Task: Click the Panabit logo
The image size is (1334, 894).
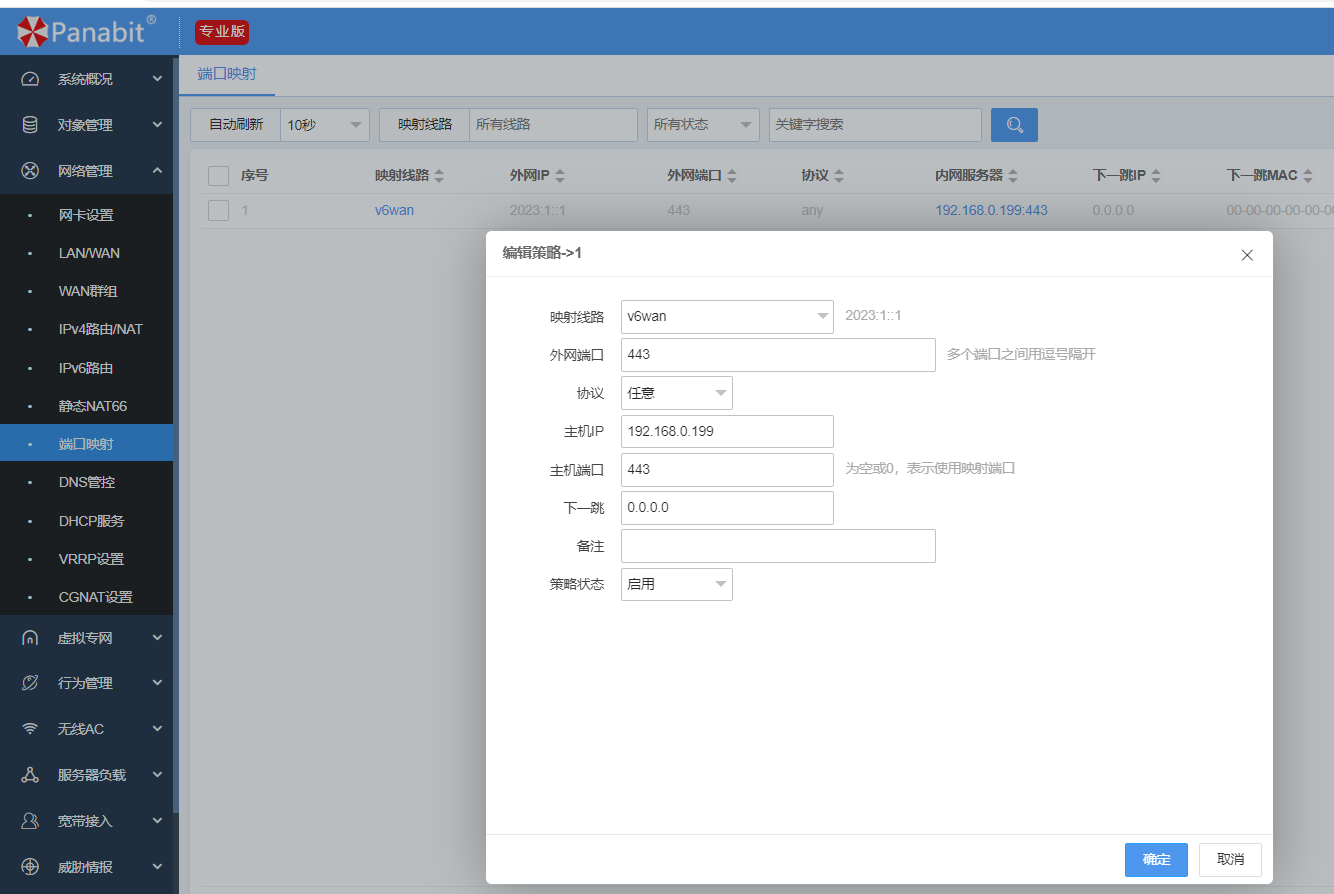Action: [x=86, y=31]
